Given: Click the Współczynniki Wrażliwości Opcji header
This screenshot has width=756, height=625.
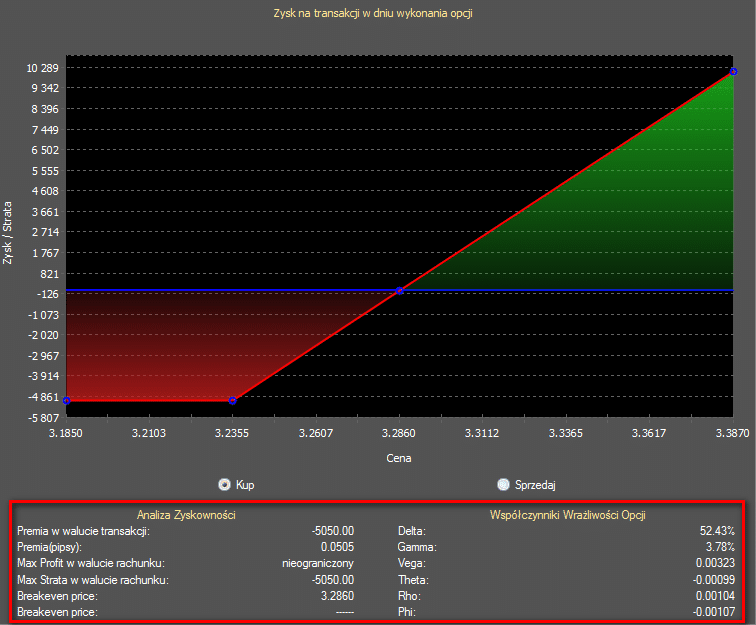Looking at the screenshot, I should [x=567, y=514].
